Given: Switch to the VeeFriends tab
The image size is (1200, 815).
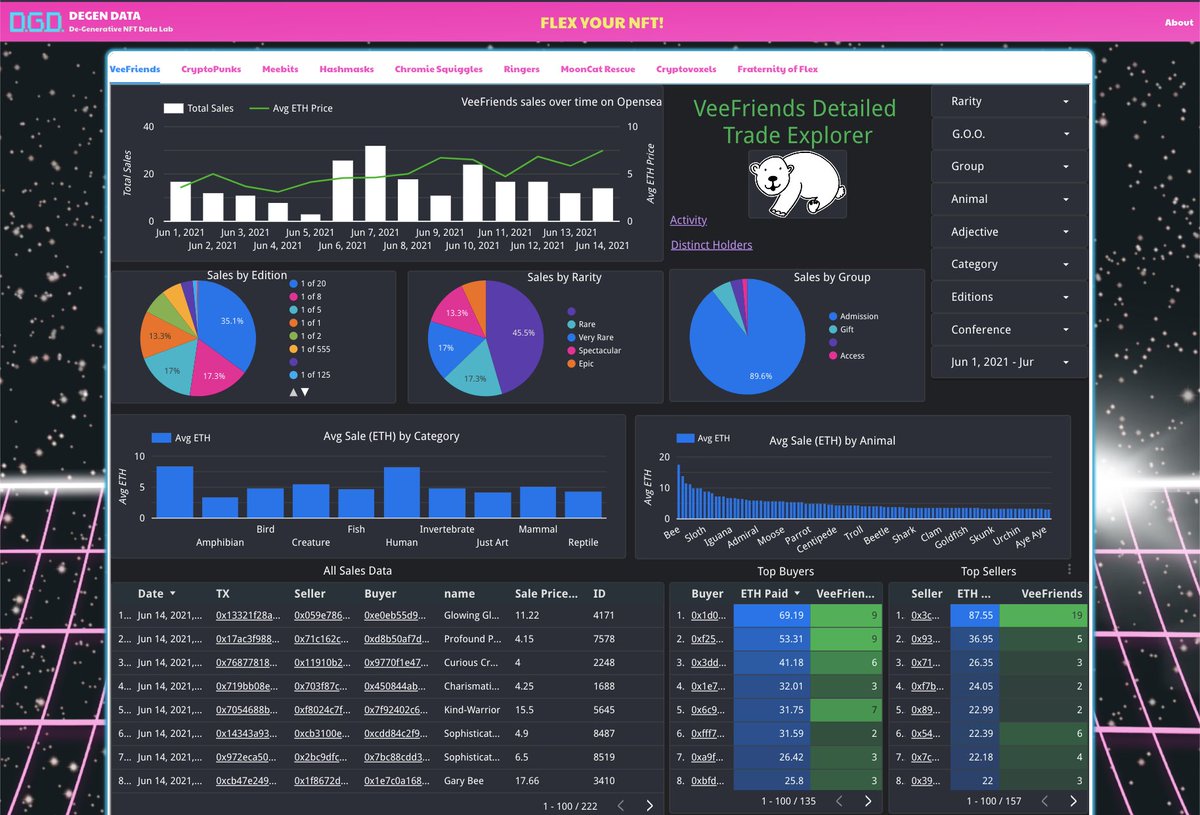Looking at the screenshot, I should pos(134,69).
